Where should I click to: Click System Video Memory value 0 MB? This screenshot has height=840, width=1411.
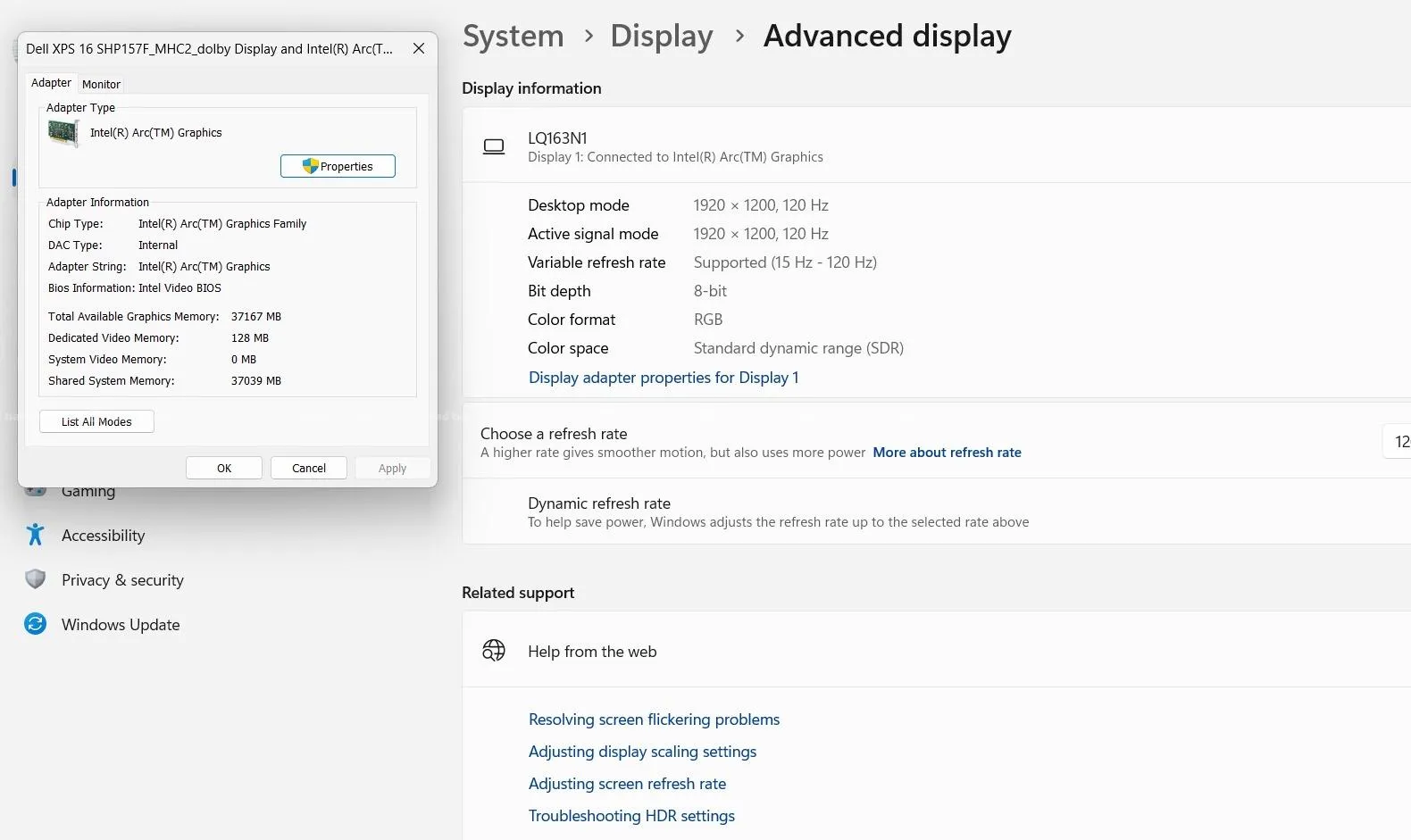pyautogui.click(x=243, y=360)
